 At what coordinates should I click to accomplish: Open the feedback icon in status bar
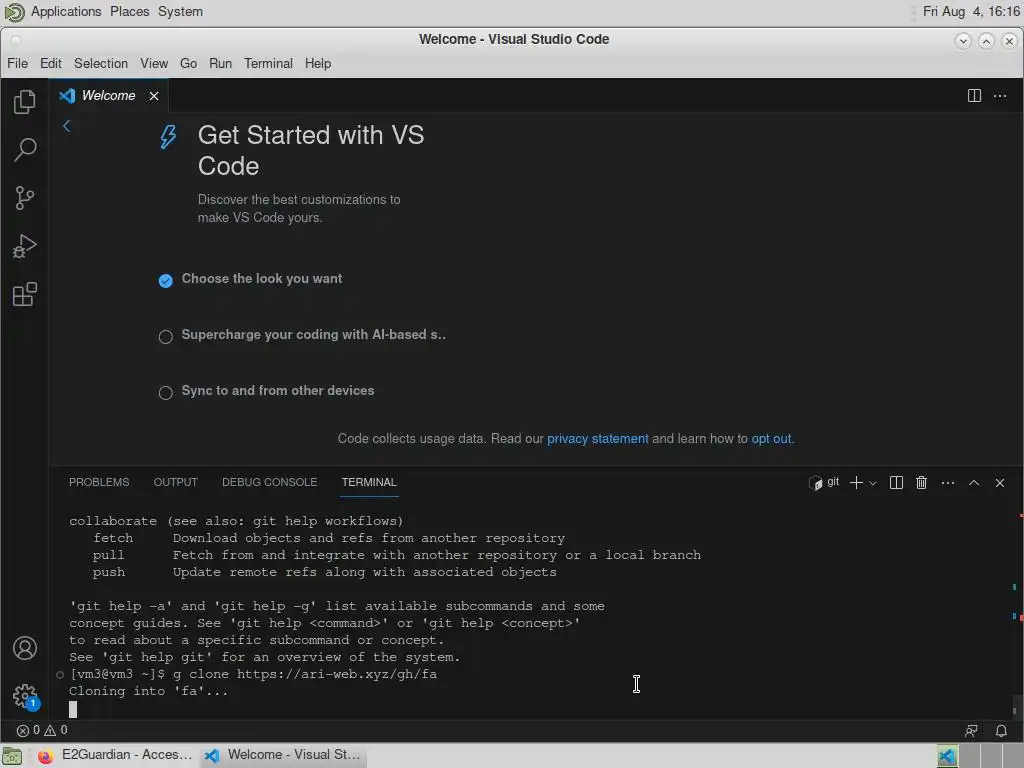coord(971,731)
